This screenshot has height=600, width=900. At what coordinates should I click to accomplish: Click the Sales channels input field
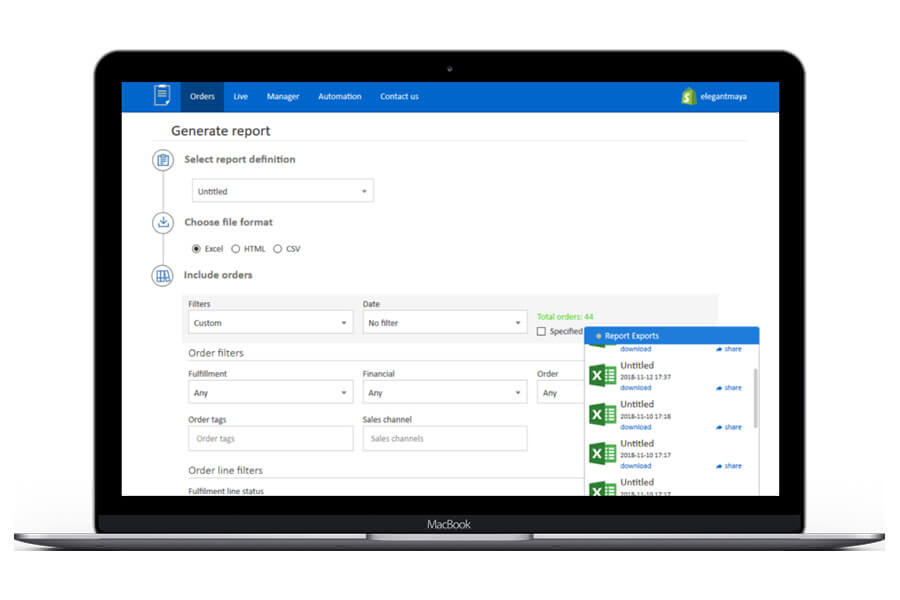[445, 438]
